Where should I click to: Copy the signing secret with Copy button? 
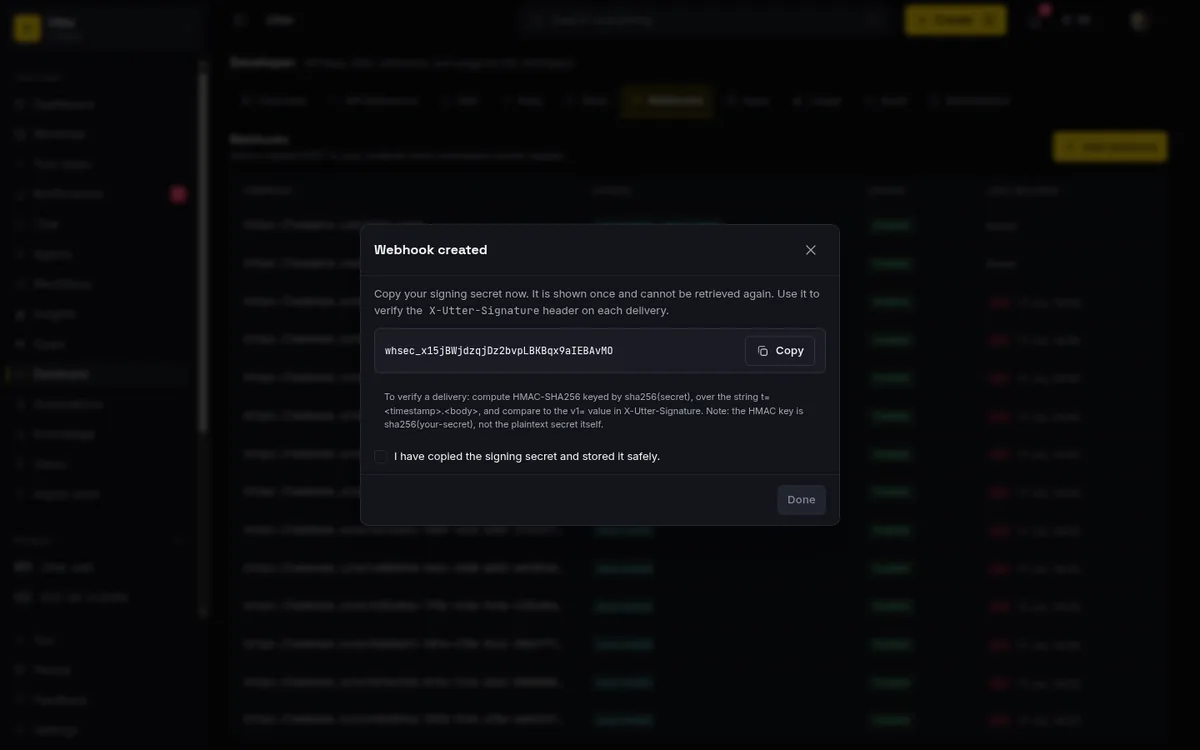tap(780, 351)
